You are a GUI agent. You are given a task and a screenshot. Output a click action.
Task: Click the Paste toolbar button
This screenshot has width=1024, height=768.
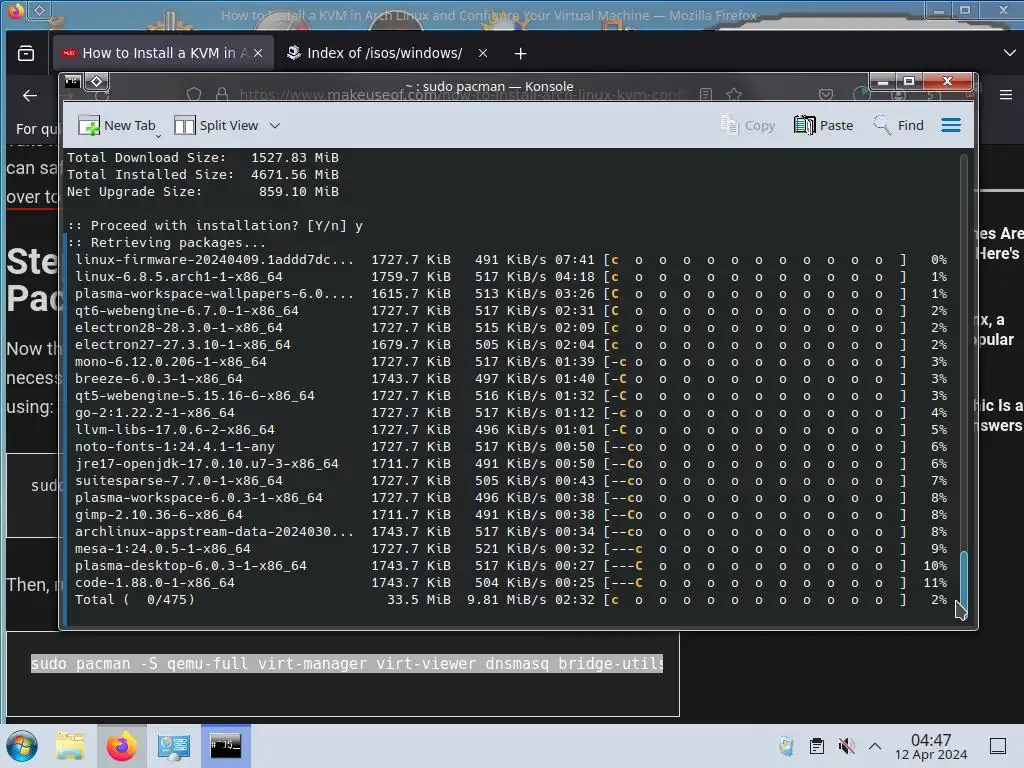click(x=824, y=125)
